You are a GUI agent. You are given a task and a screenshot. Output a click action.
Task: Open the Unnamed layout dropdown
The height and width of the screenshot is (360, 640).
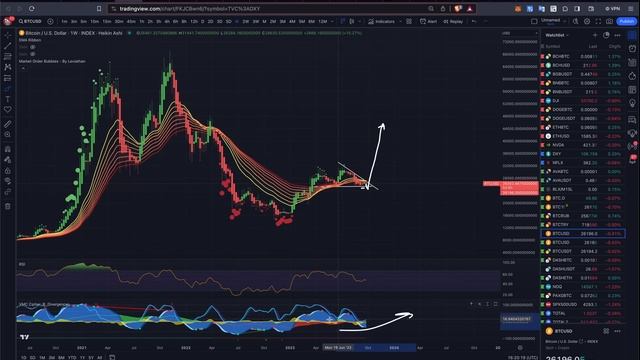point(553,21)
